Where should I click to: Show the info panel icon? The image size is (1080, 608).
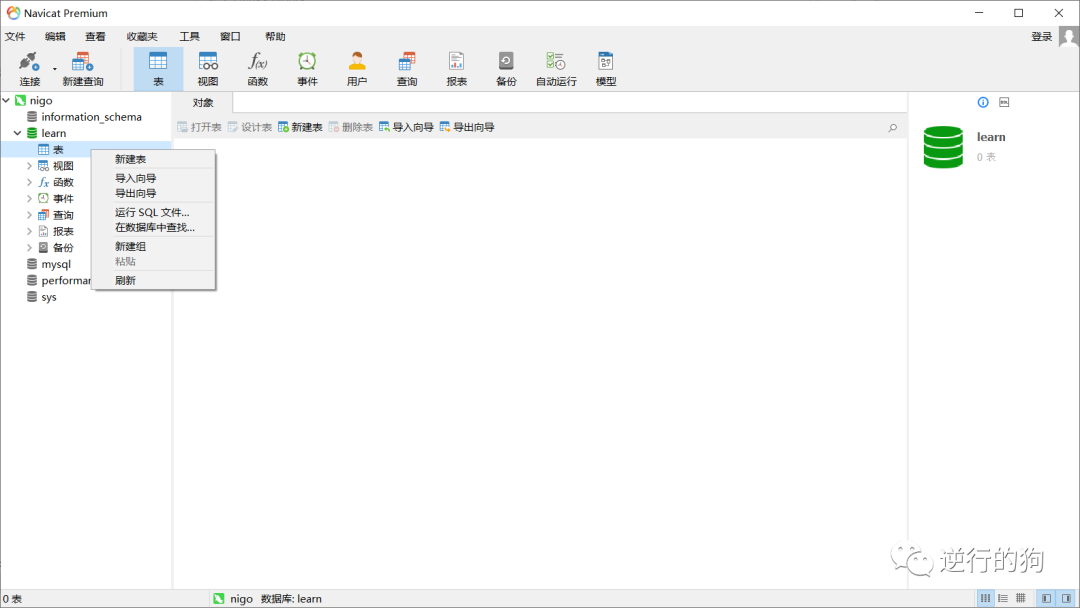tap(983, 103)
